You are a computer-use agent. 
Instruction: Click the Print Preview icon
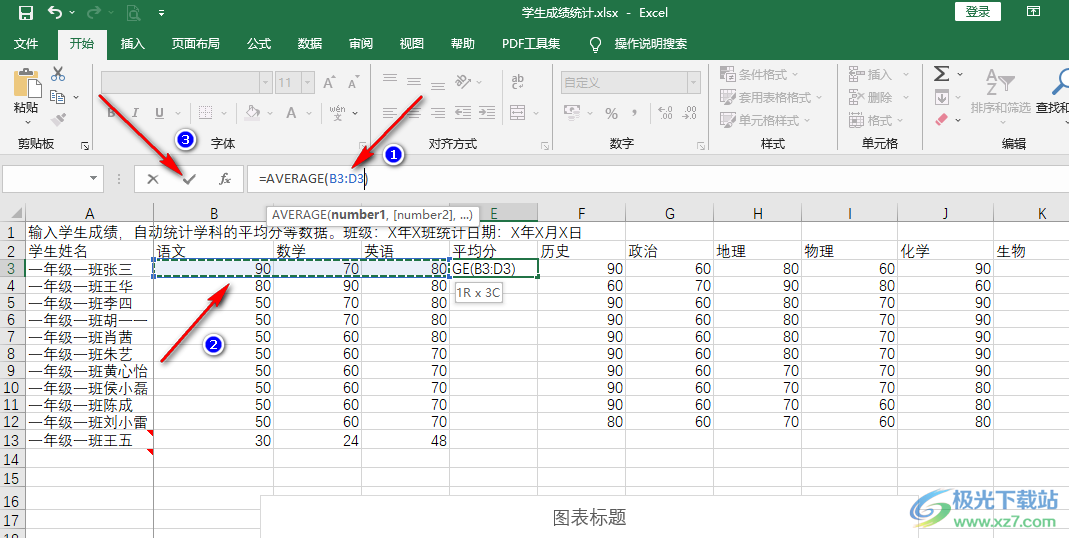(133, 12)
